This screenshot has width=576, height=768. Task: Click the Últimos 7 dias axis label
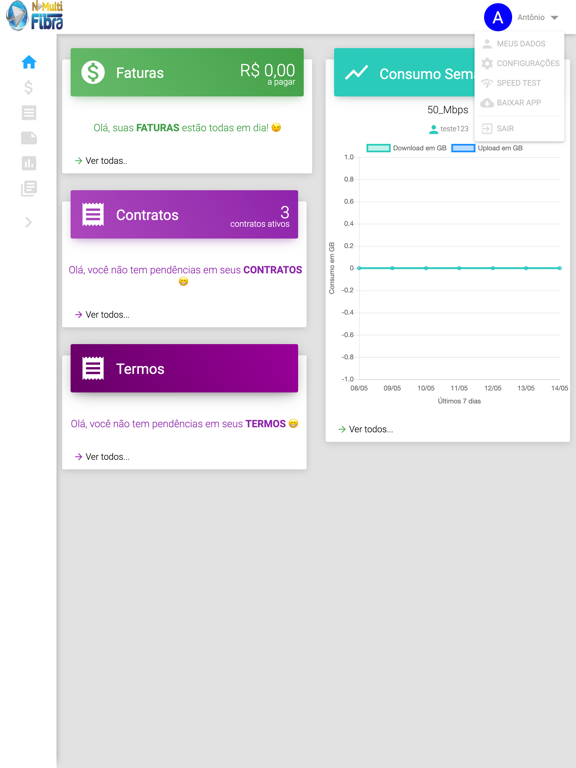(x=459, y=401)
